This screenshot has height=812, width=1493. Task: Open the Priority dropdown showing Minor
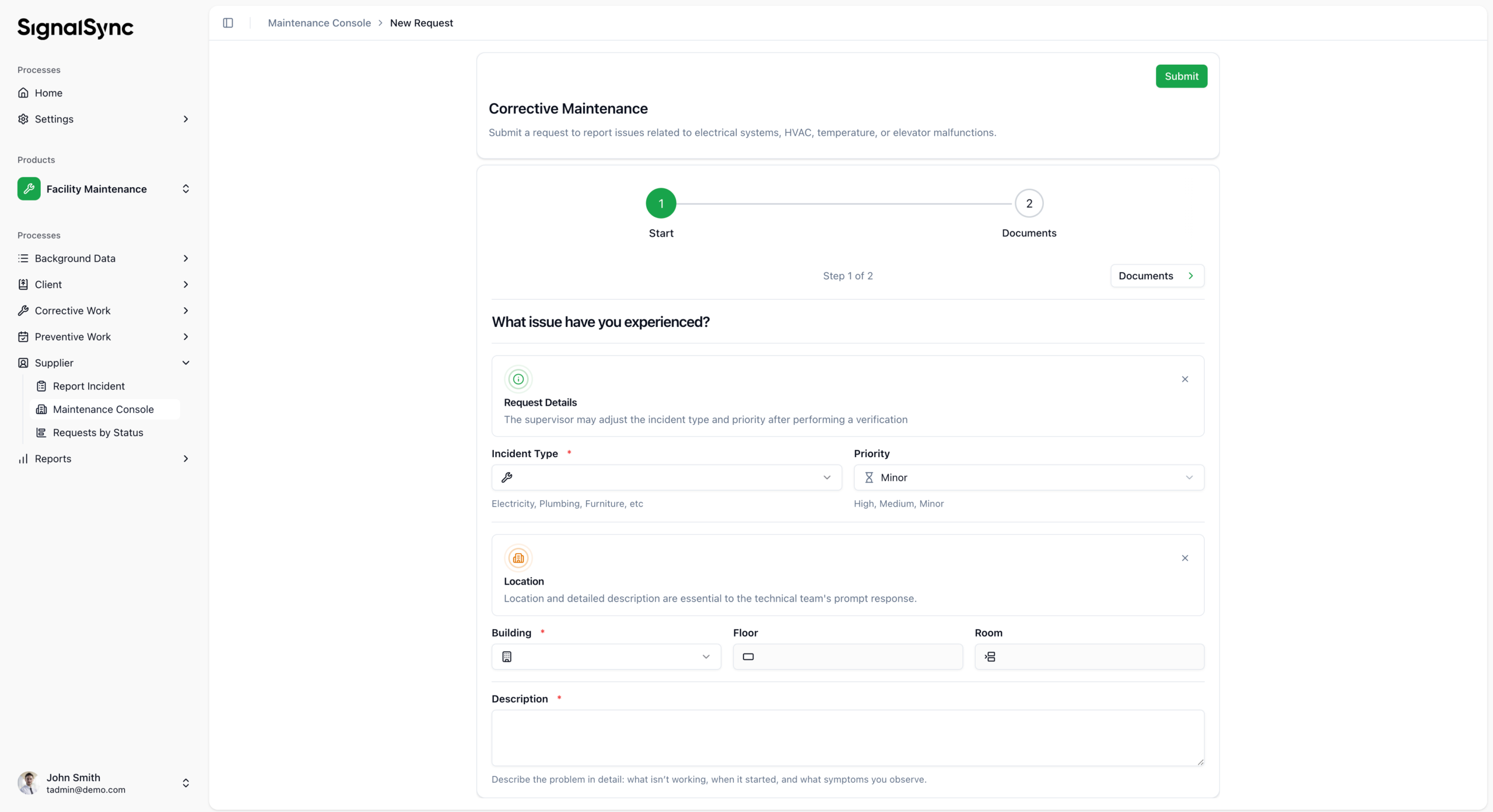click(1028, 477)
